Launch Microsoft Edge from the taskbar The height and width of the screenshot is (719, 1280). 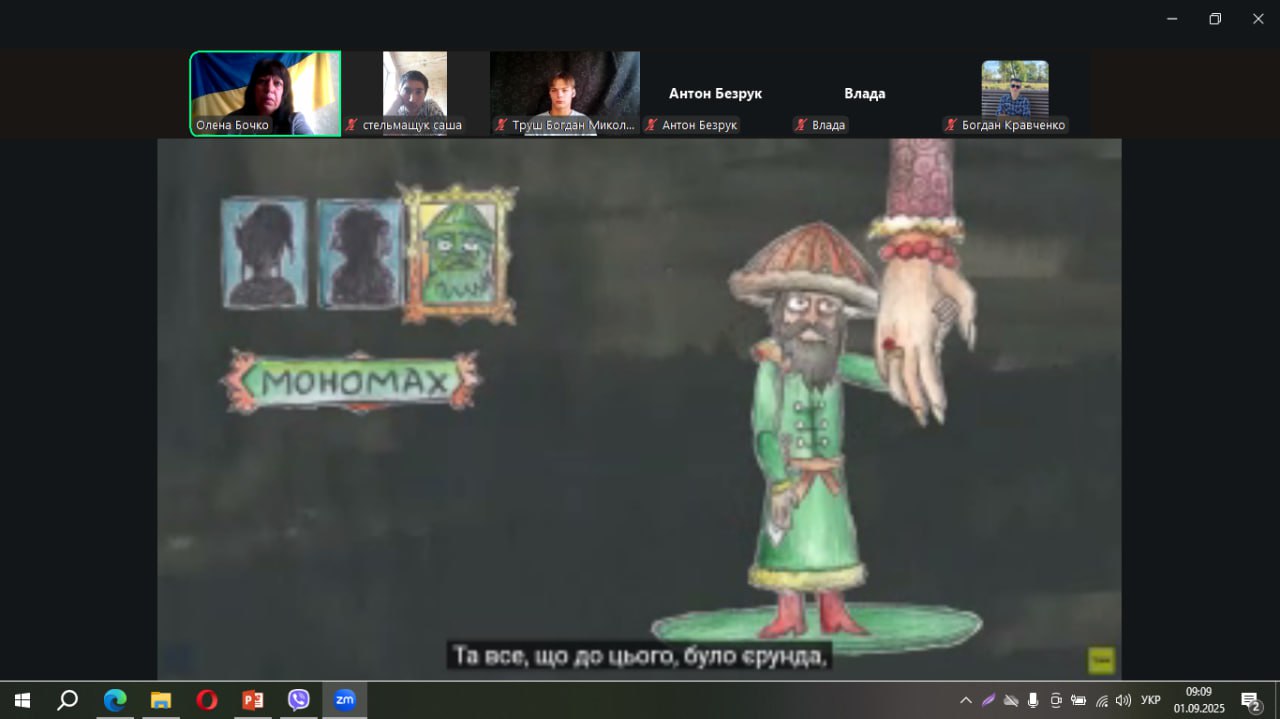pos(115,700)
